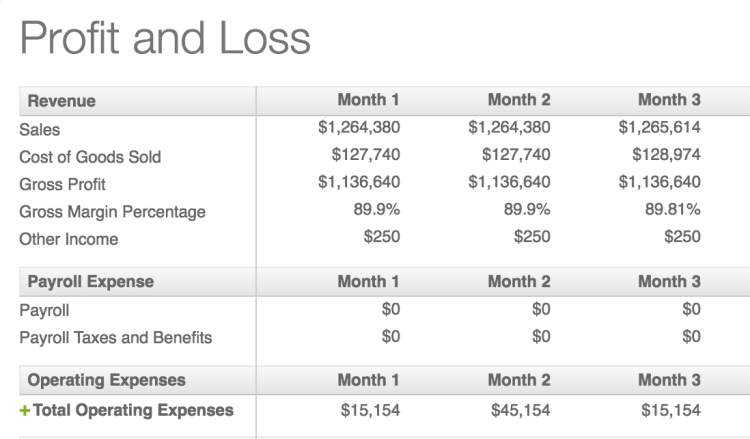750x439 pixels.
Task: Select the Gross Profit row label
Action: coord(62,184)
